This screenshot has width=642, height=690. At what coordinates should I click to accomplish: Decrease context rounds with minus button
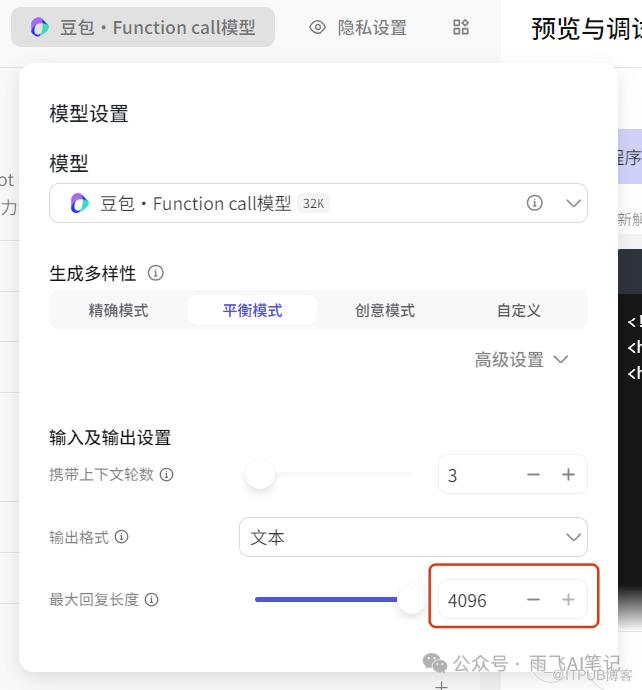[x=533, y=475]
